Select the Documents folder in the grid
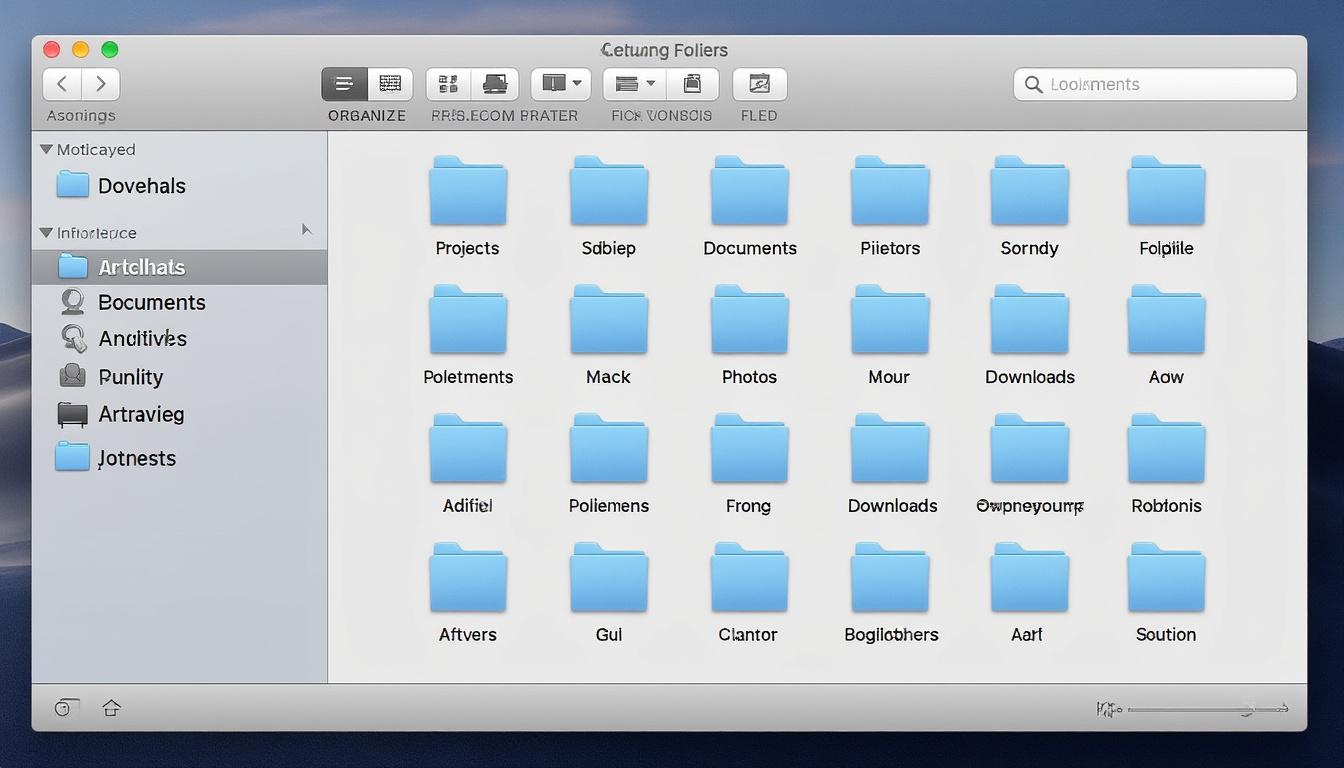 tap(750, 190)
